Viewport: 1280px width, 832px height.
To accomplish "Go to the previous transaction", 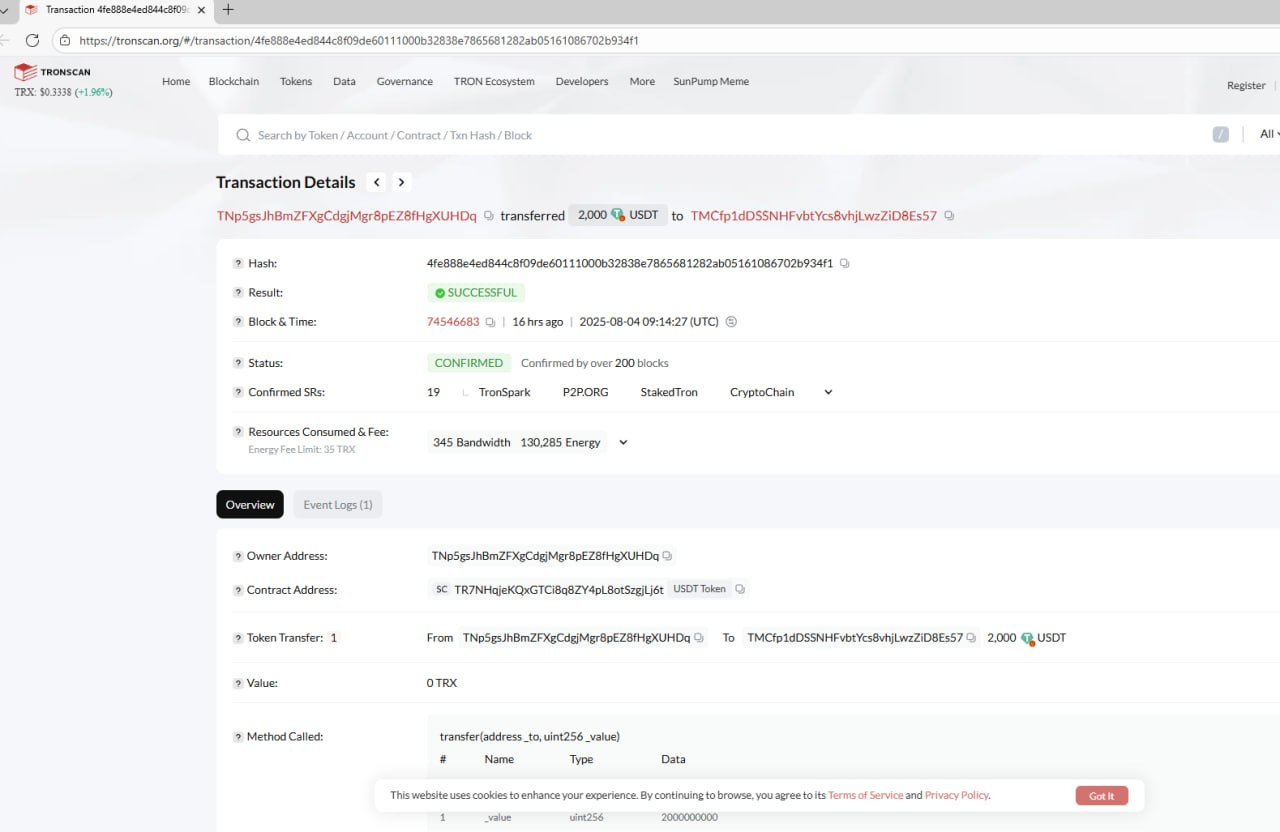I will (376, 182).
